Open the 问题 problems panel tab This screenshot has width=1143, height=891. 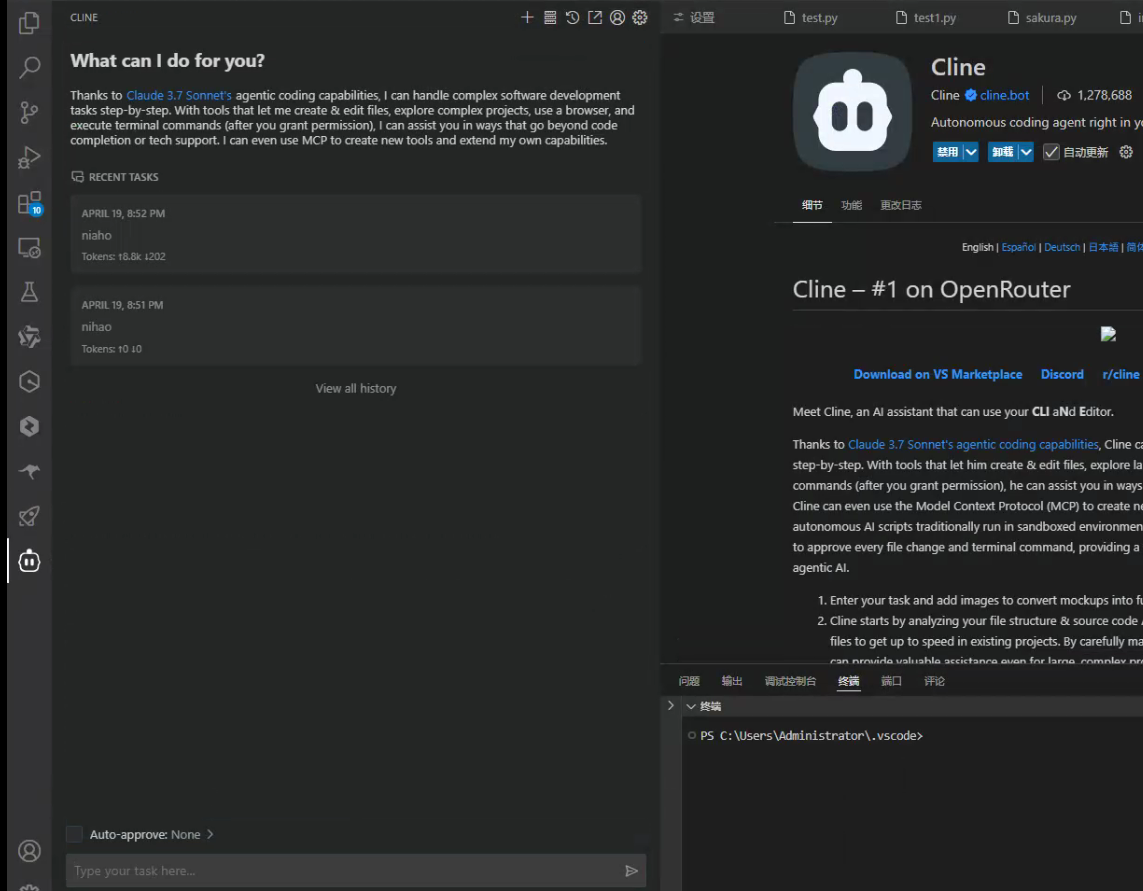coord(689,681)
